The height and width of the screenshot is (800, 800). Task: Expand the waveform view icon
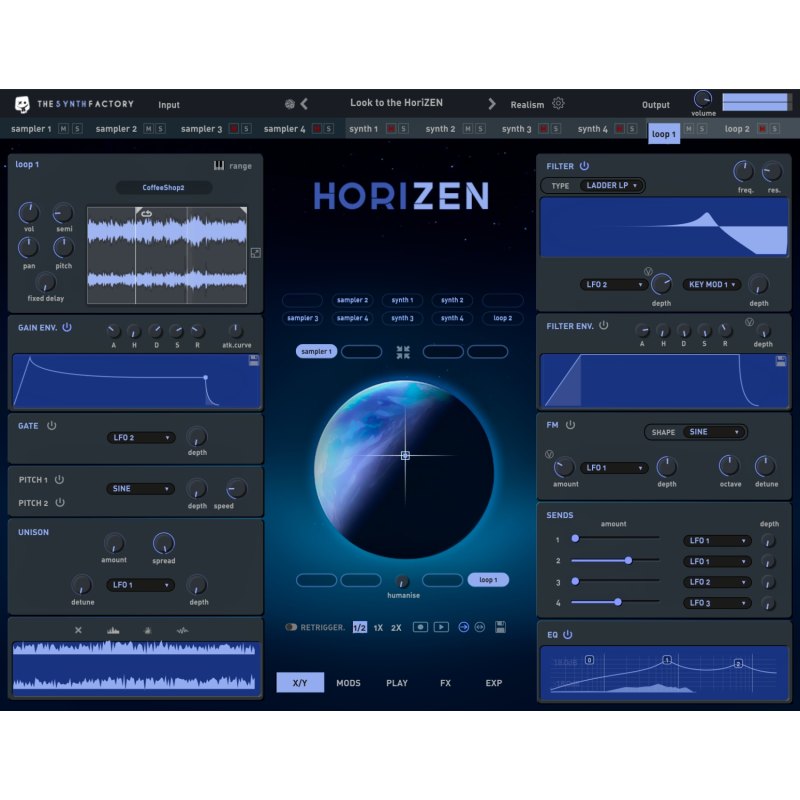pyautogui.click(x=256, y=253)
